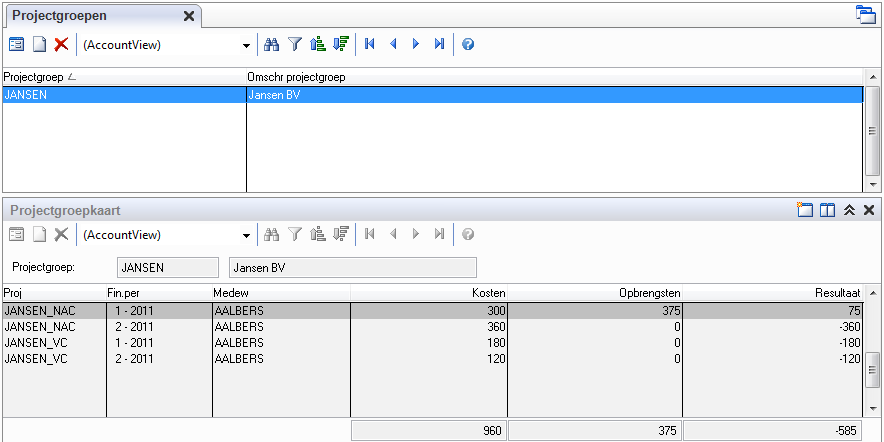884x442 pixels.
Task: Delete record with red X in Projectgroepen
Action: (61, 45)
